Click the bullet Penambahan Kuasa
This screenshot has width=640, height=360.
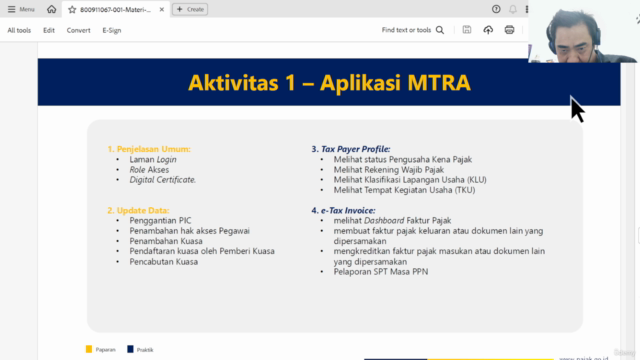(x=166, y=241)
